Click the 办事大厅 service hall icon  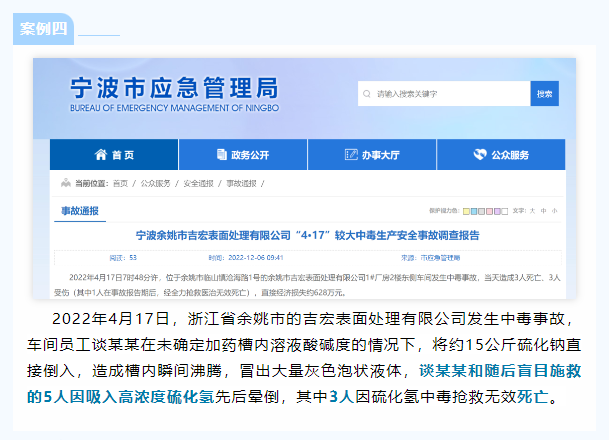[x=352, y=155]
